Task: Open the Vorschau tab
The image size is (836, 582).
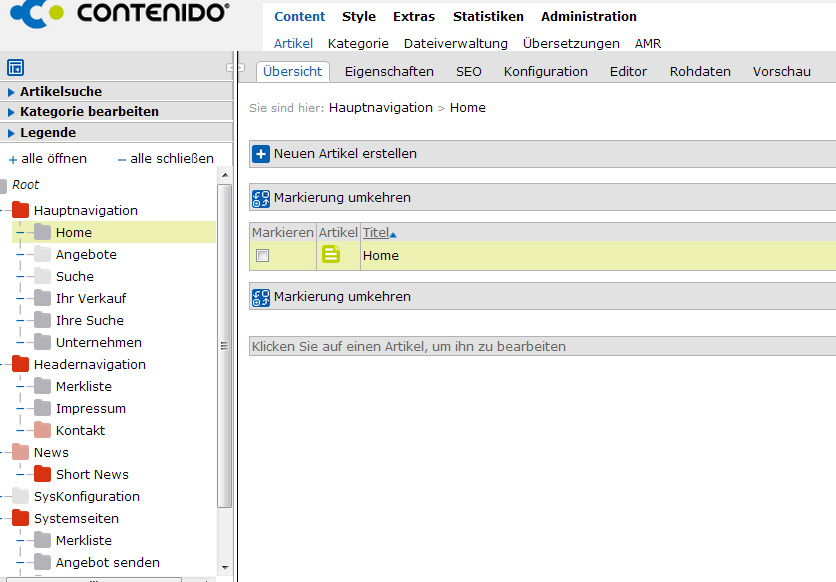Action: coord(781,71)
